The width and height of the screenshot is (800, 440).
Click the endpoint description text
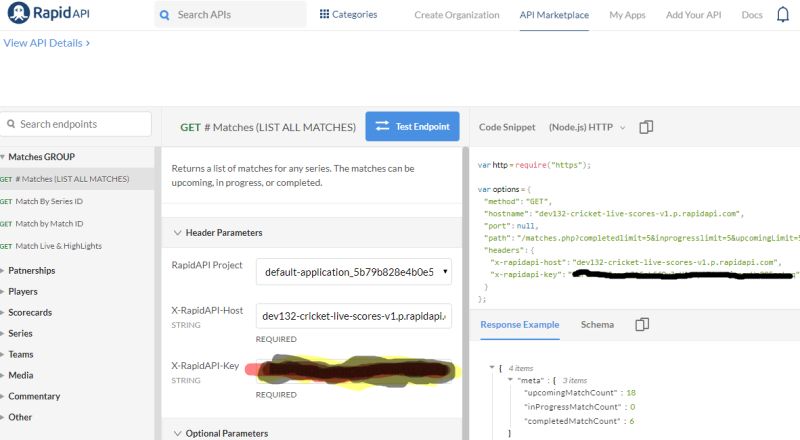pyautogui.click(x=293, y=176)
